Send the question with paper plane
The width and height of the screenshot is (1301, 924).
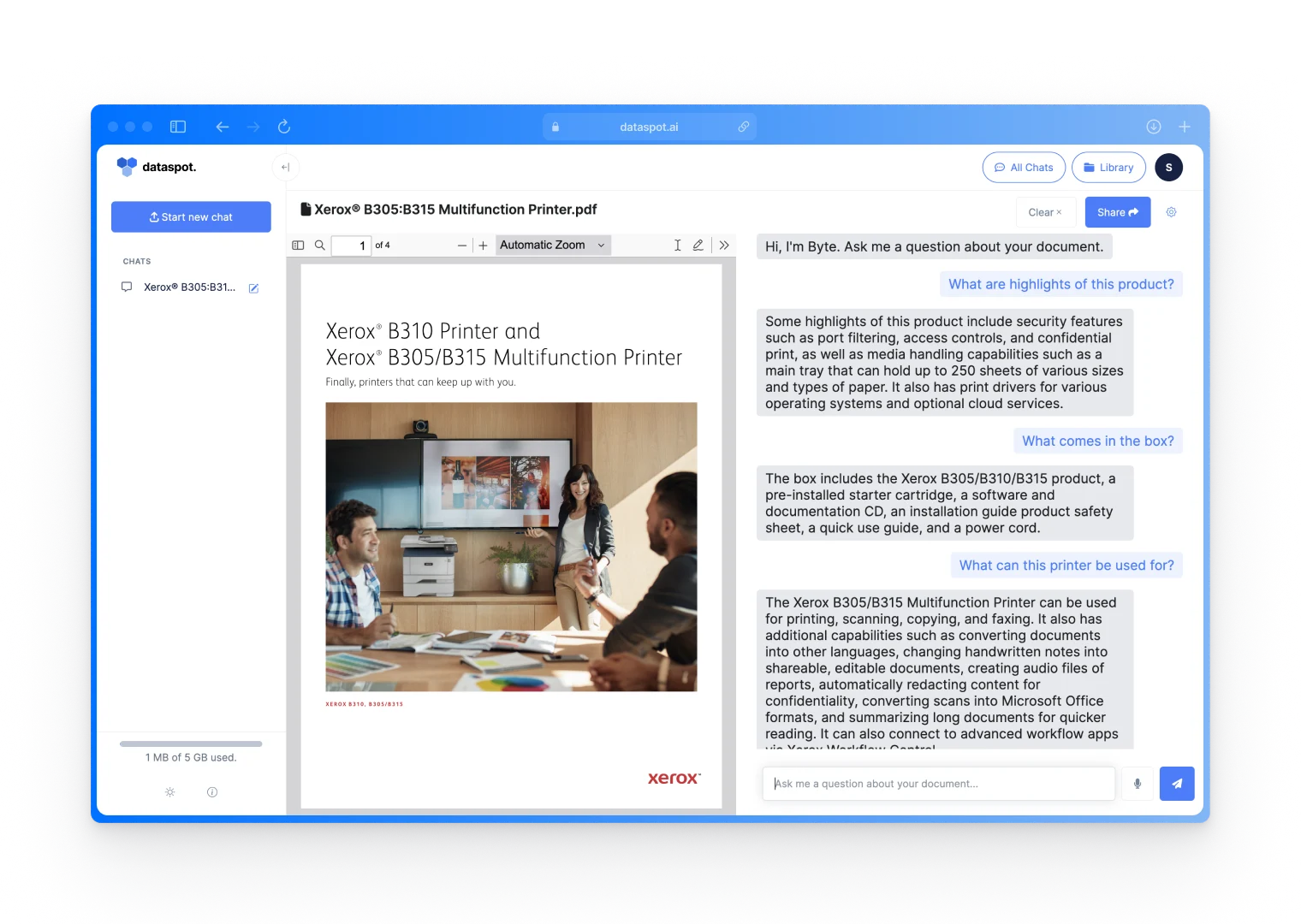(x=1177, y=784)
